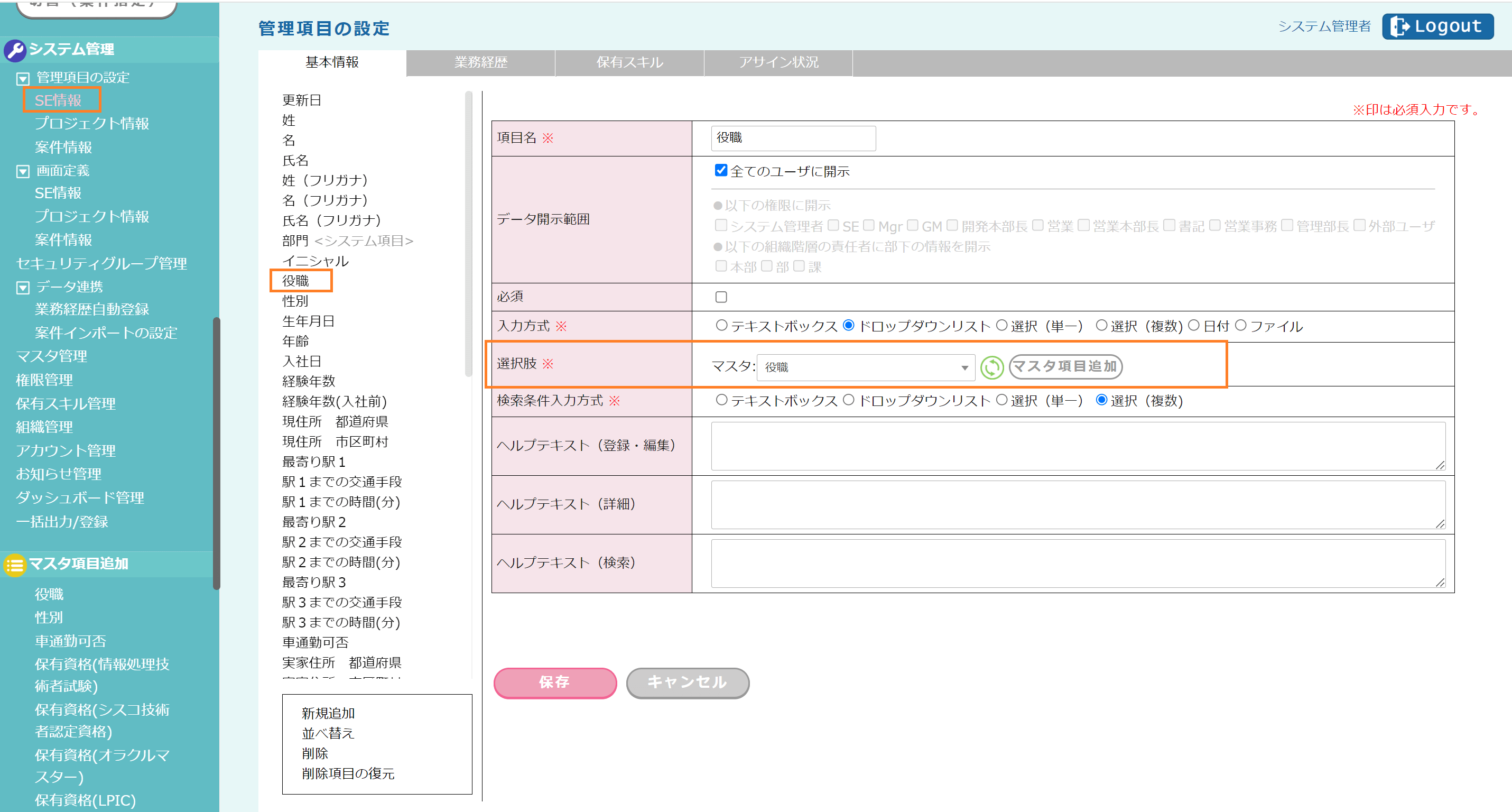Click the yellow list Master Item icon

click(15, 565)
